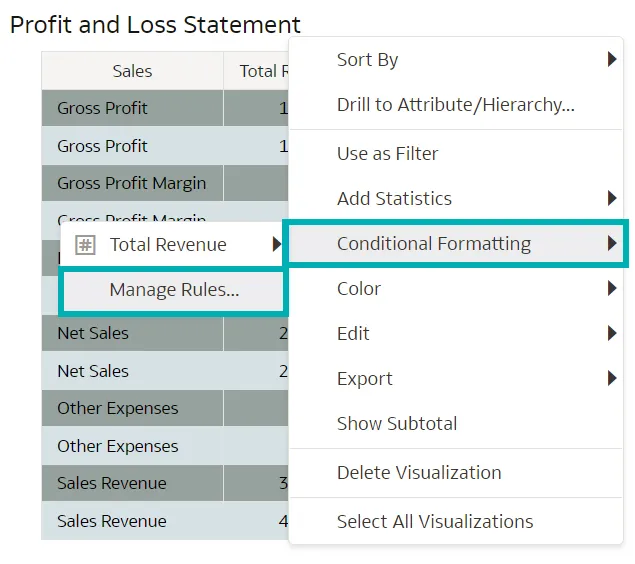Expand the Edit submenu arrow
The height and width of the screenshot is (564, 635).
click(x=612, y=334)
